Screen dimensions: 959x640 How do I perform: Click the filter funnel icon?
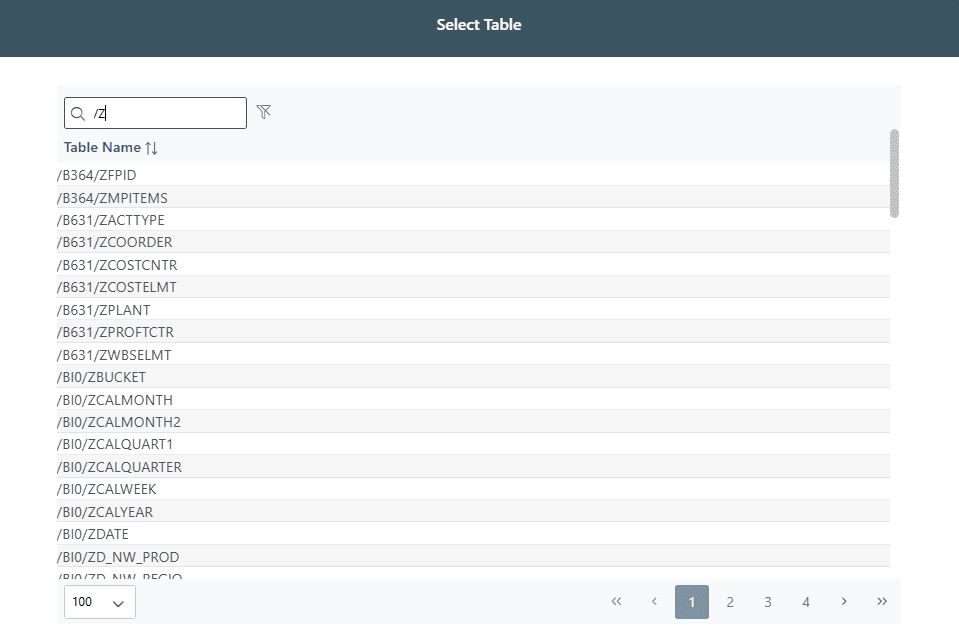pos(263,112)
